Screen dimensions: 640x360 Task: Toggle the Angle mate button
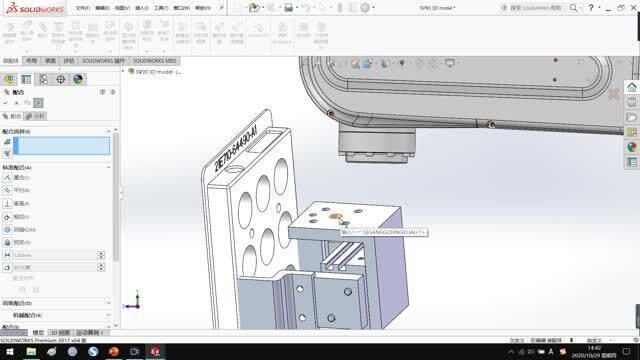[7, 267]
